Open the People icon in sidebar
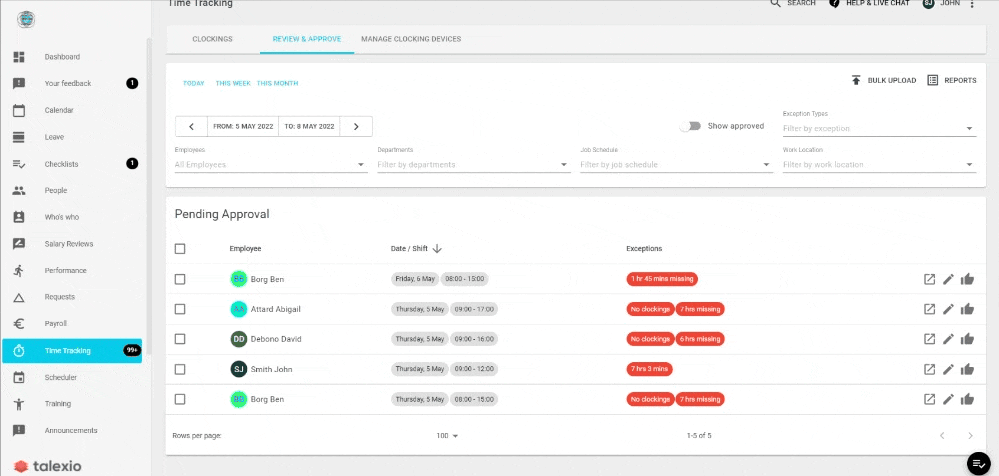The image size is (999, 476). coord(18,191)
